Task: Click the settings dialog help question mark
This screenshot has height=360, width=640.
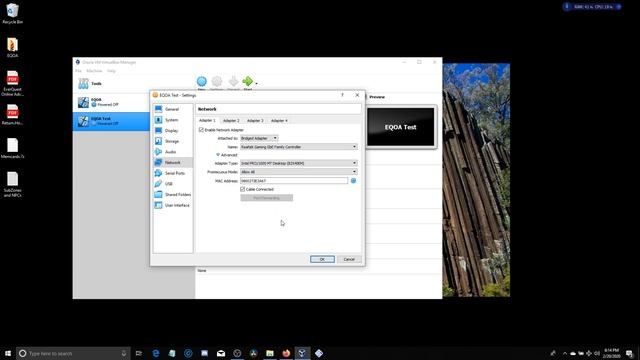Action: click(x=342, y=95)
